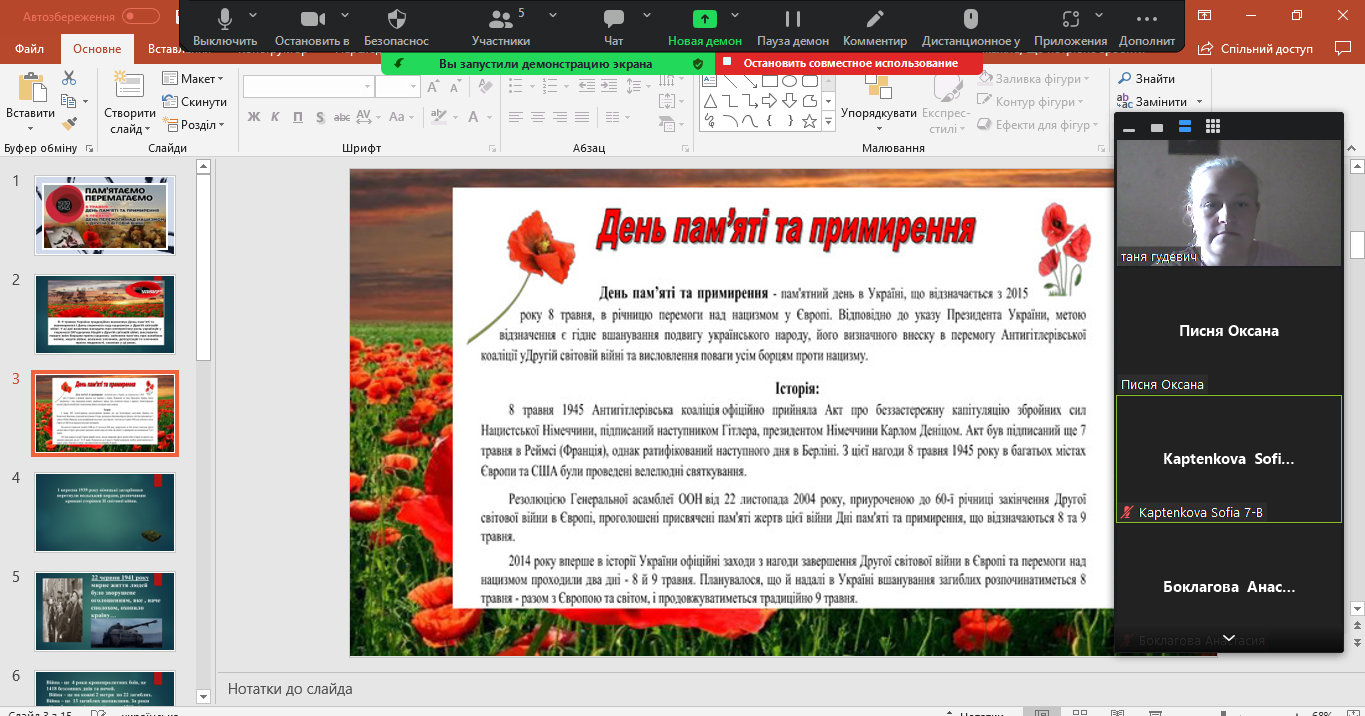Open Zoom participants list
The height and width of the screenshot is (716, 1365).
(500, 26)
